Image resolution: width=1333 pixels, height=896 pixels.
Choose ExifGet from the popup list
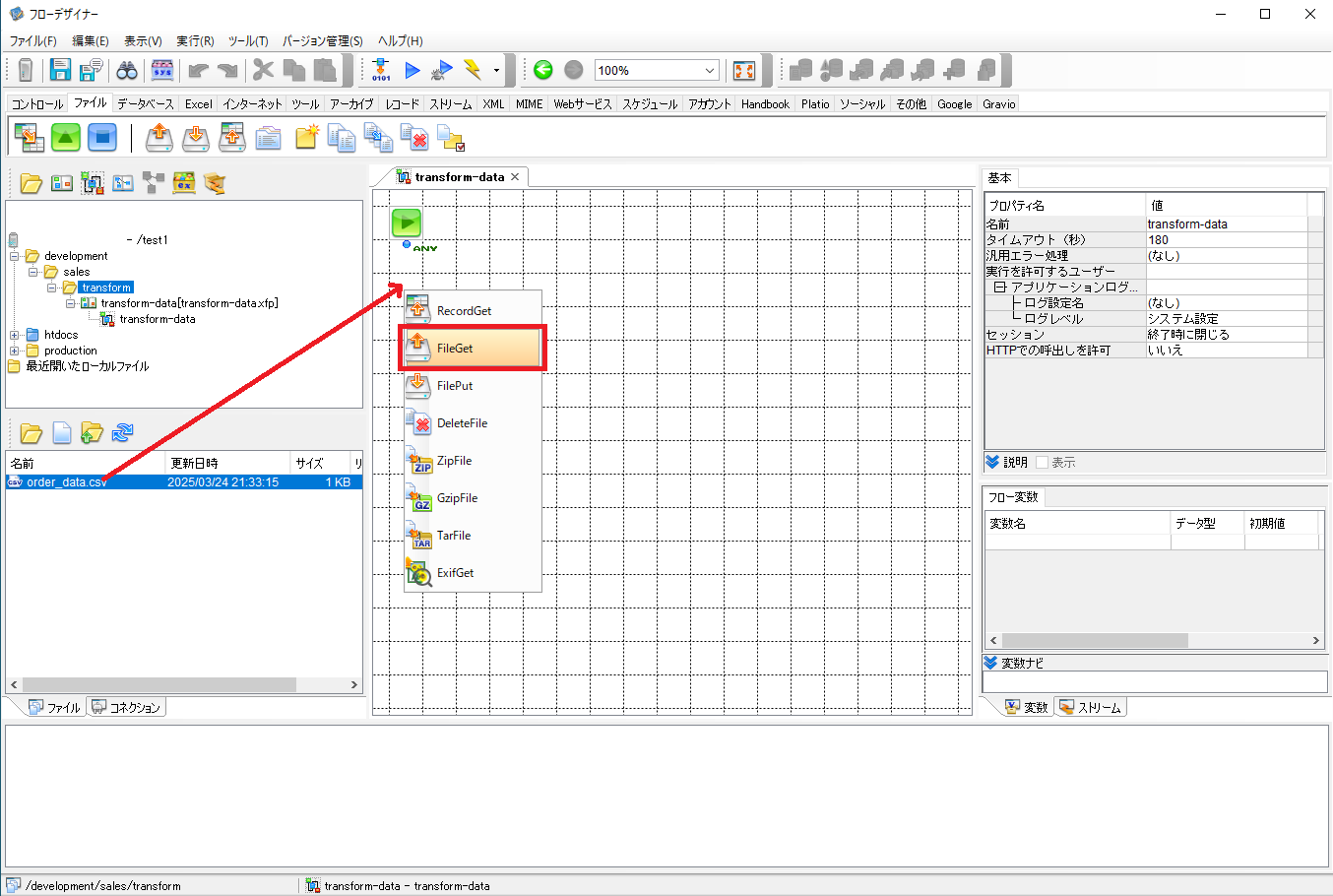click(x=473, y=573)
